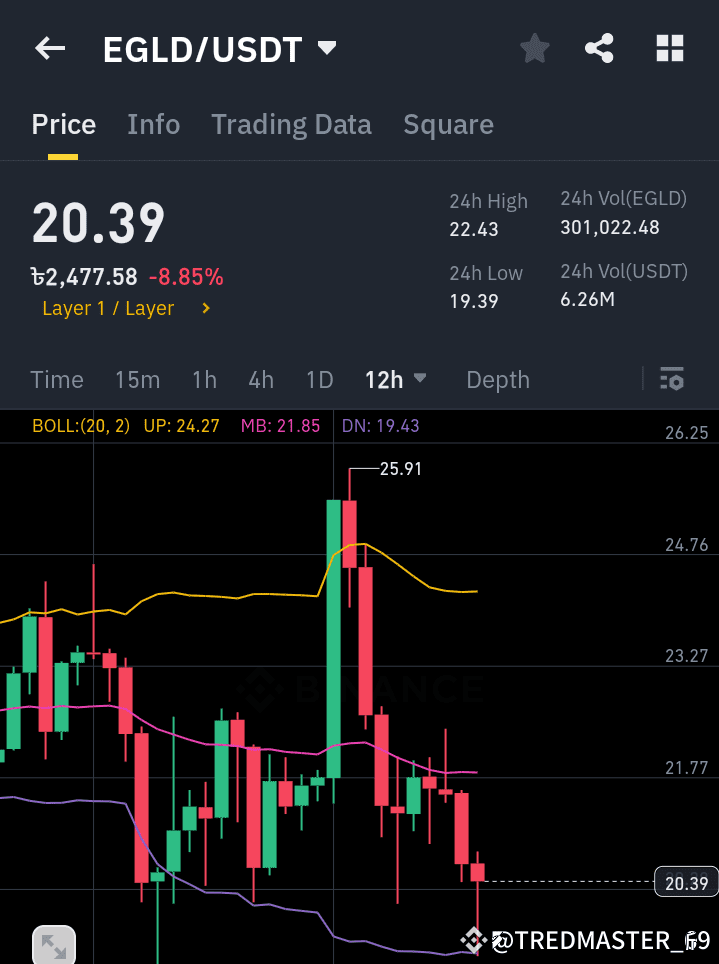Expand the Layer 1 / Layer details
719x964 pixels.
pos(205,308)
